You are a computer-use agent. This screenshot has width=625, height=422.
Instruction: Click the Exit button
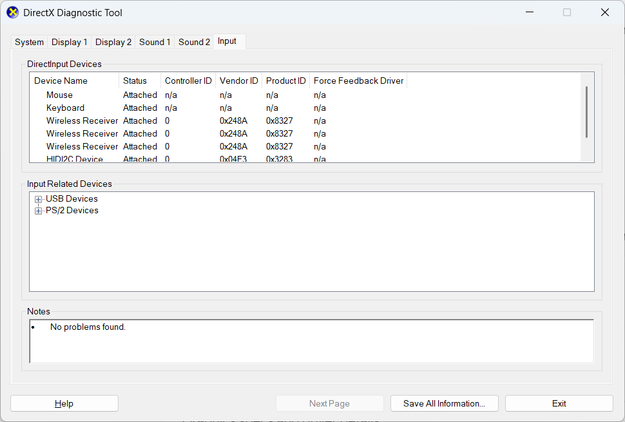(559, 403)
